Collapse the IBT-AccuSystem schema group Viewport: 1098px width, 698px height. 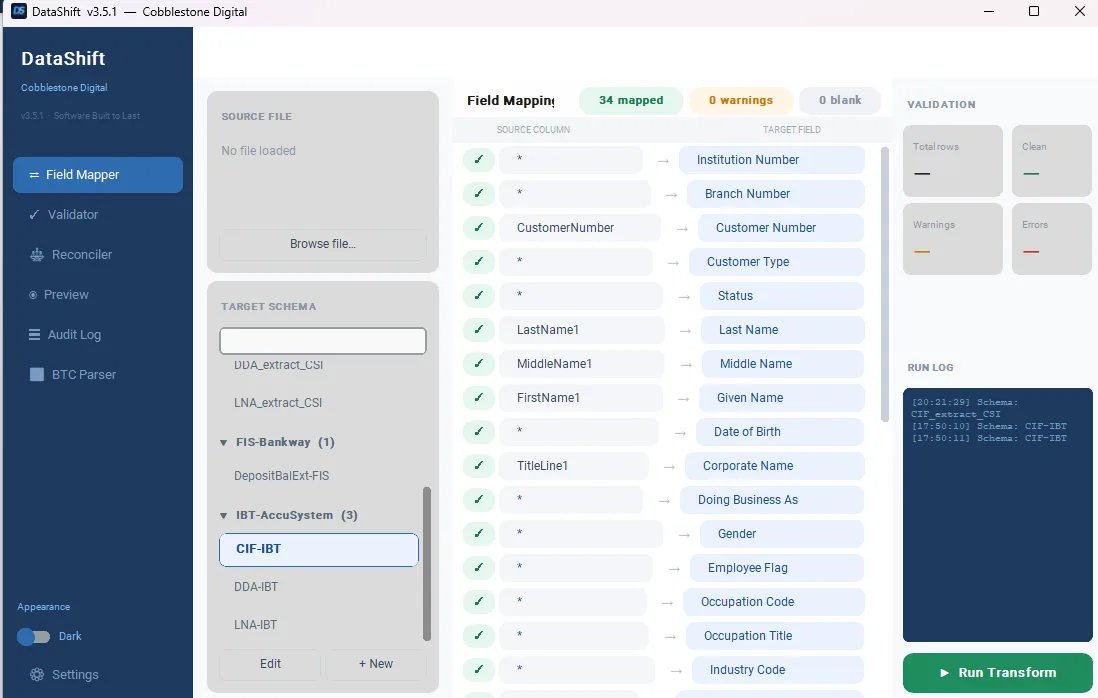(223, 515)
